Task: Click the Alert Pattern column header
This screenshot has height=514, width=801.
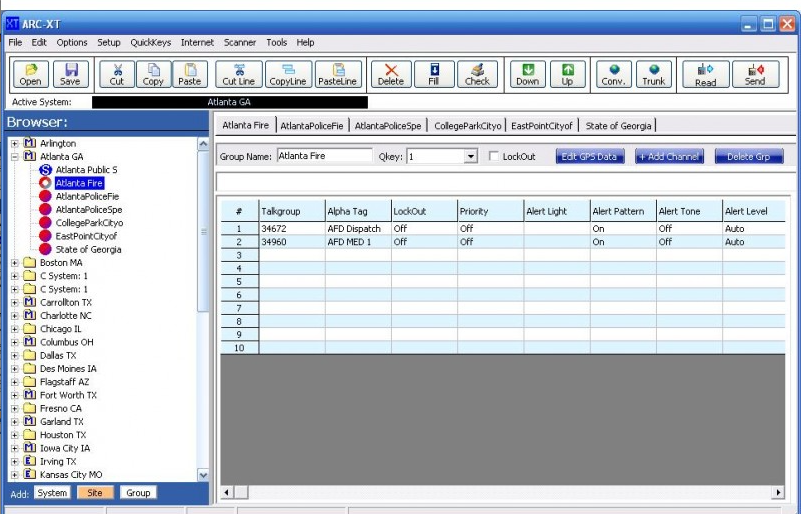Action: [x=623, y=211]
